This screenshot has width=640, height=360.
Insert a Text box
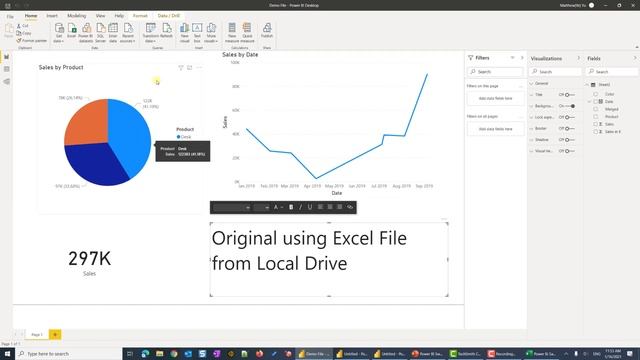click(197, 33)
